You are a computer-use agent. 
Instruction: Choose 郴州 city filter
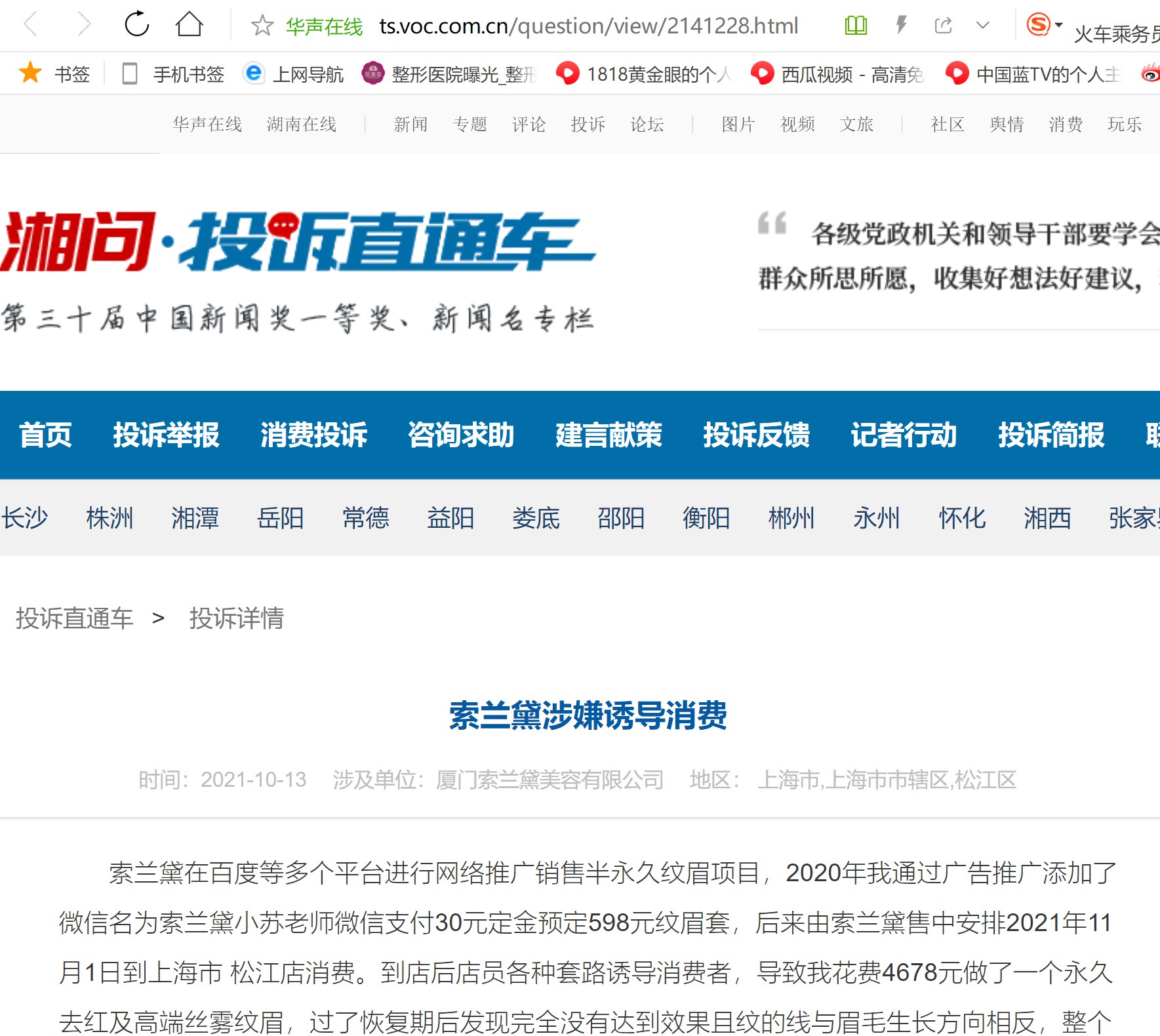791,518
